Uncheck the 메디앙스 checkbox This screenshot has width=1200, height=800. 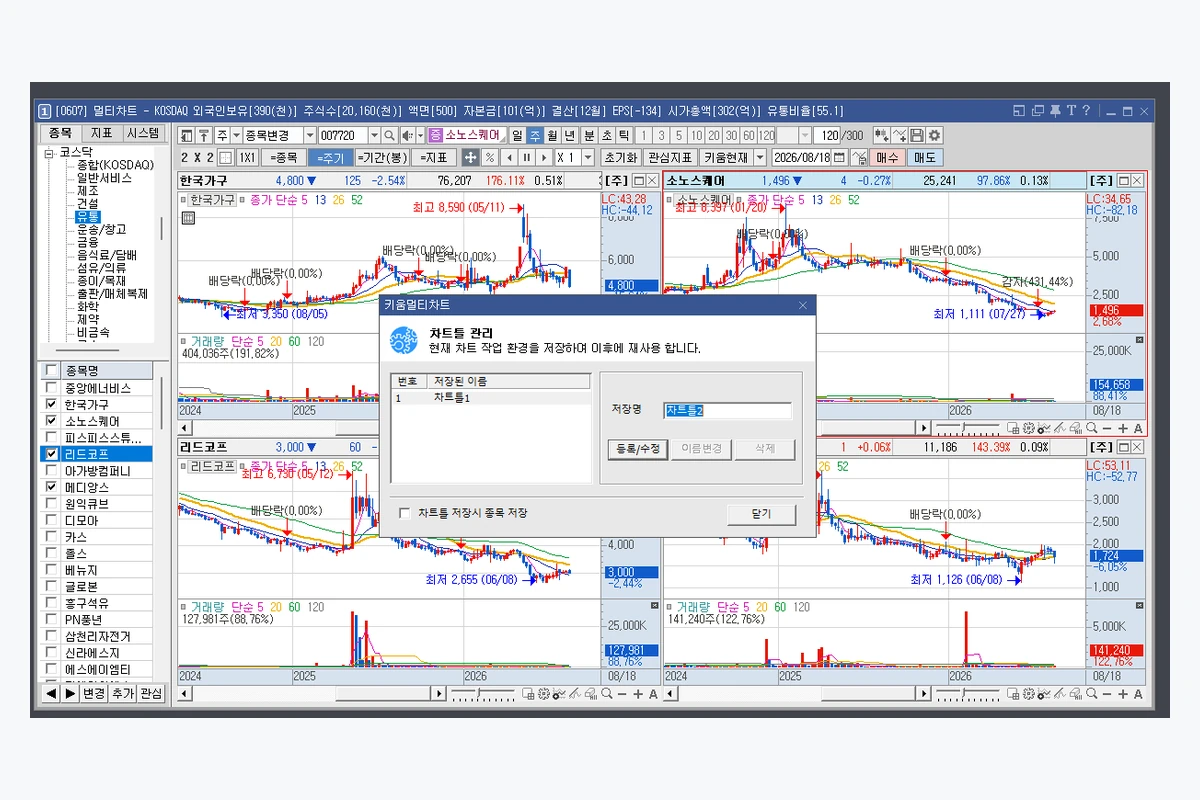51,487
